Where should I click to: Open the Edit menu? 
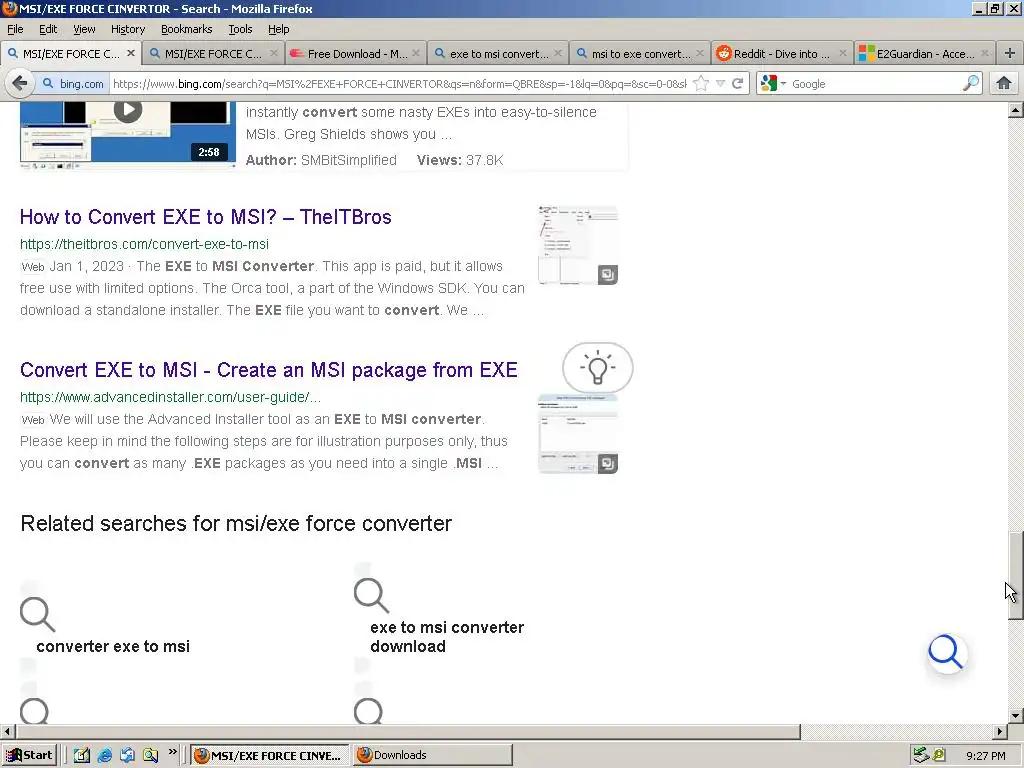coord(48,29)
